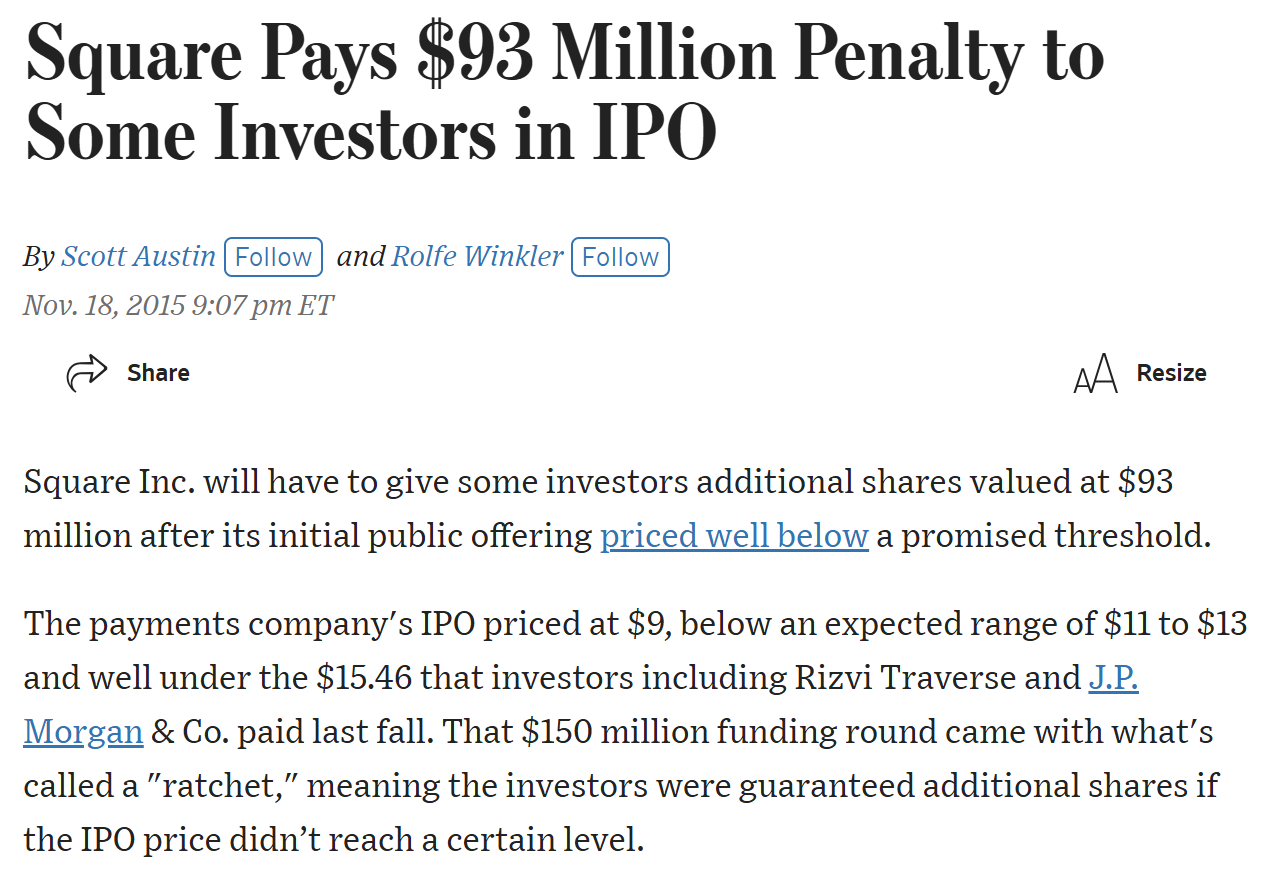Open Rolfe Winkler's author page
Viewport: 1270px width, 876px height.
tap(477, 256)
